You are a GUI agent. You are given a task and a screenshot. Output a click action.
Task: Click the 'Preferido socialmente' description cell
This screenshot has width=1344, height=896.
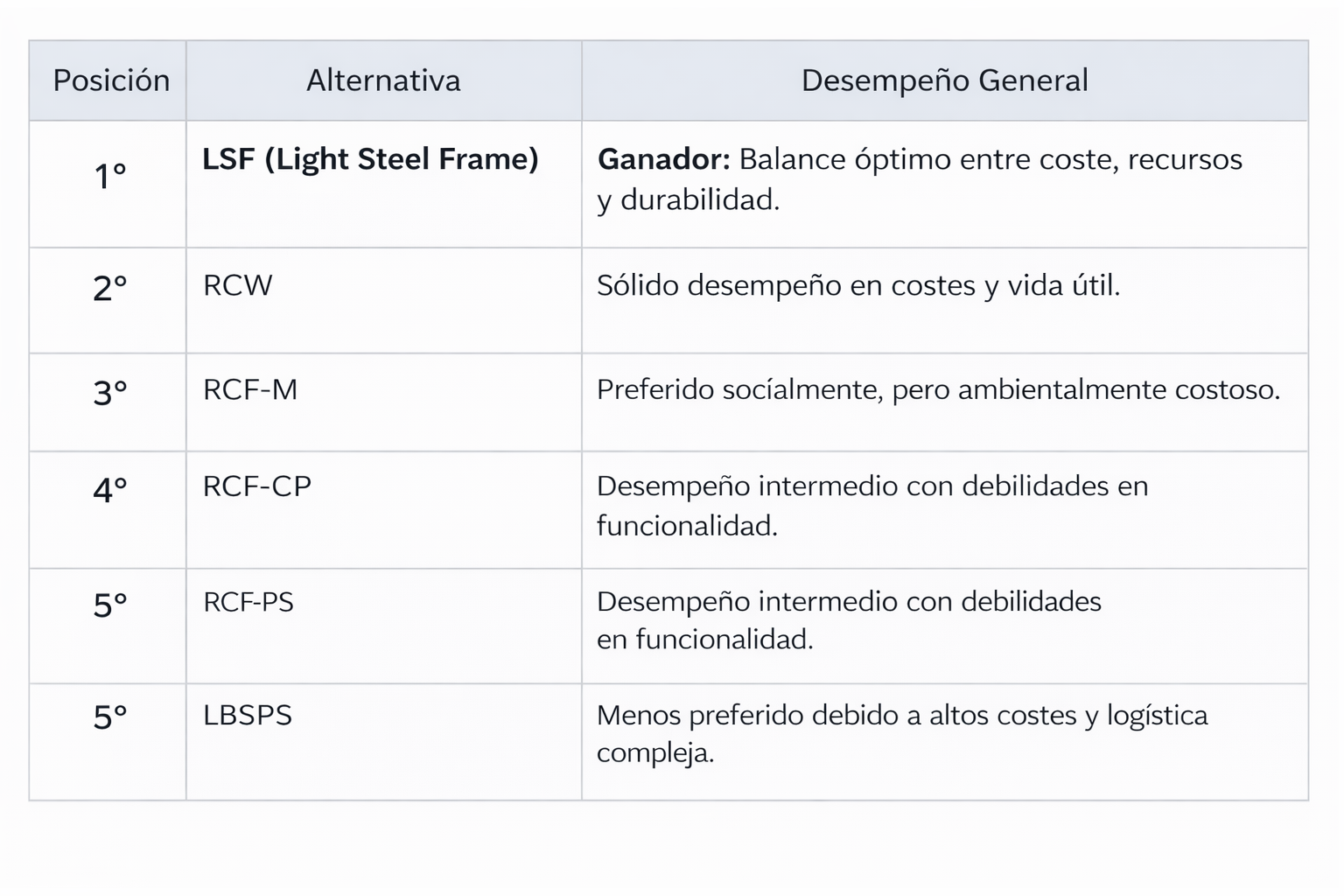pyautogui.click(x=938, y=389)
